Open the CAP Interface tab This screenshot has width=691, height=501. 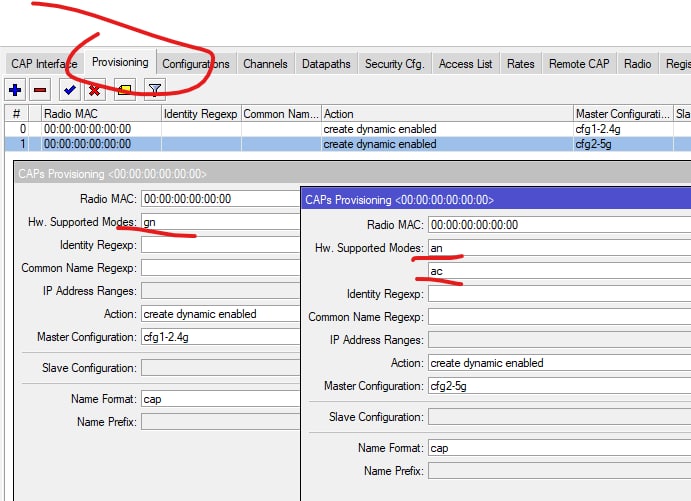(44, 64)
